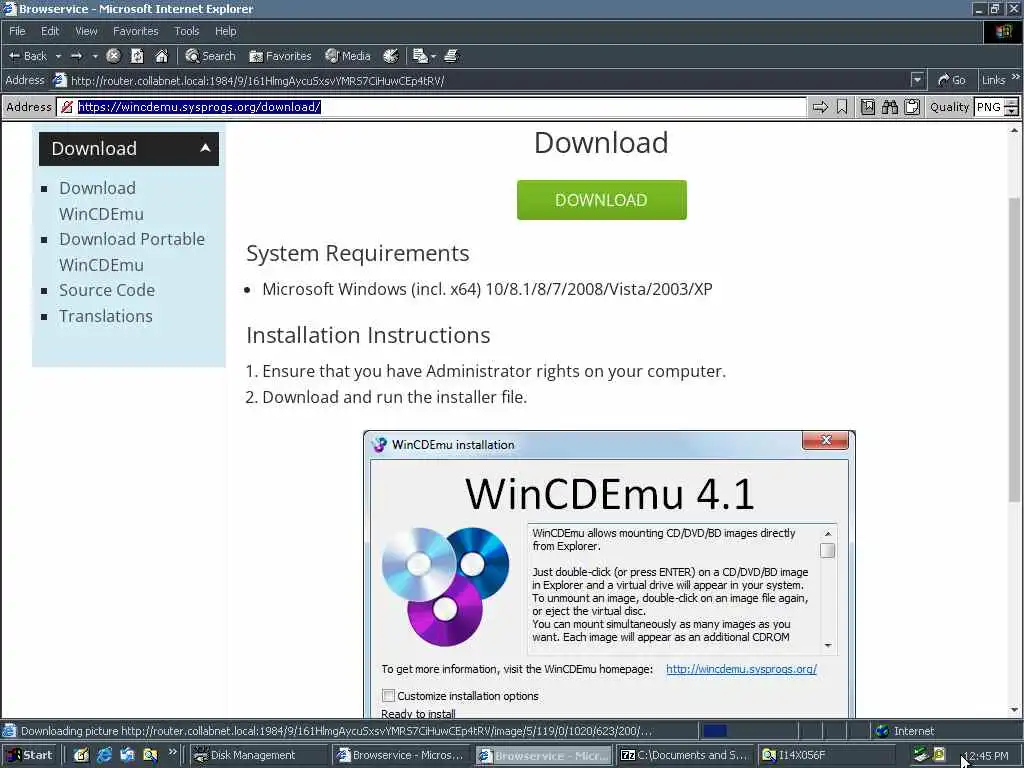Open the View menu
The image size is (1024, 768).
(x=86, y=31)
